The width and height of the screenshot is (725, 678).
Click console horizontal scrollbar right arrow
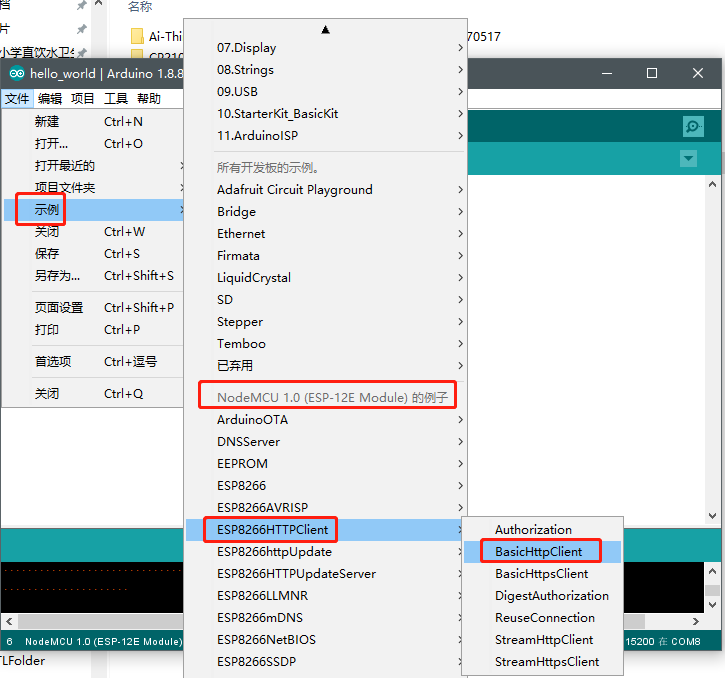pos(696,621)
